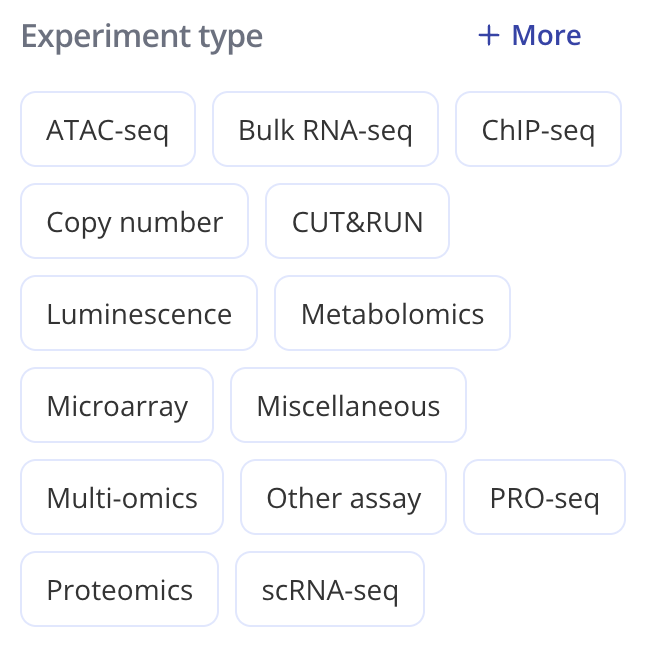Screen dimensions: 668x654
Task: Click the plus icon beside More
Action: [488, 36]
